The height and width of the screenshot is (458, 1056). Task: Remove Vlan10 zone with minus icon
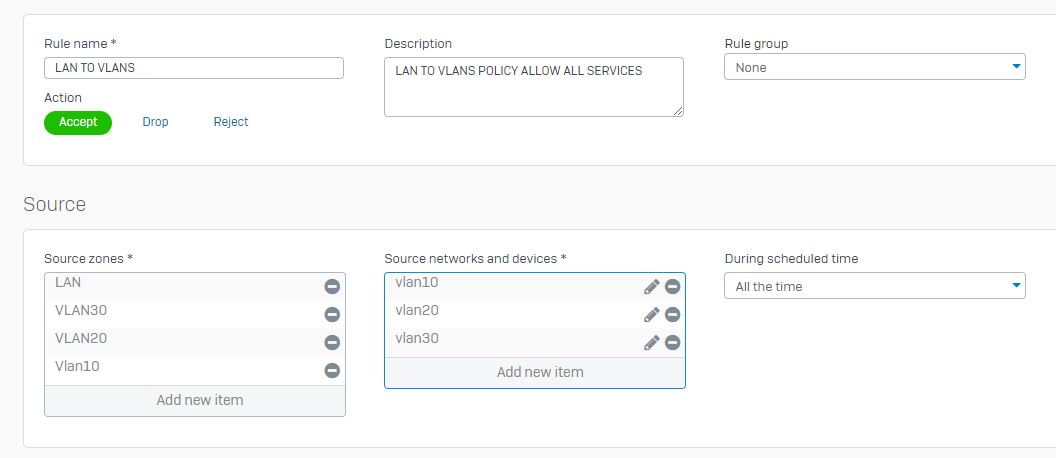332,370
